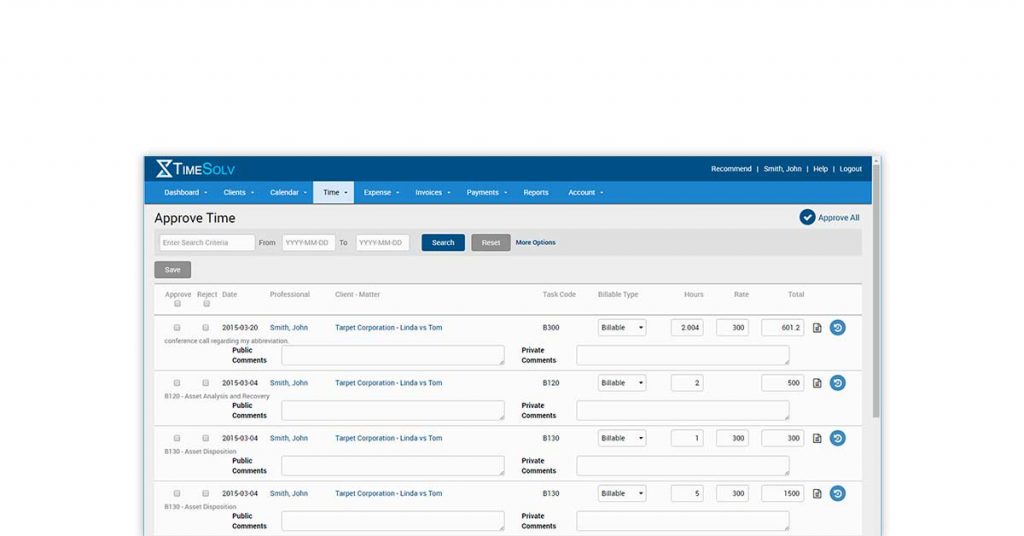Screen dimensions: 1024x536
Task: Click the More Options link
Action: click(535, 242)
